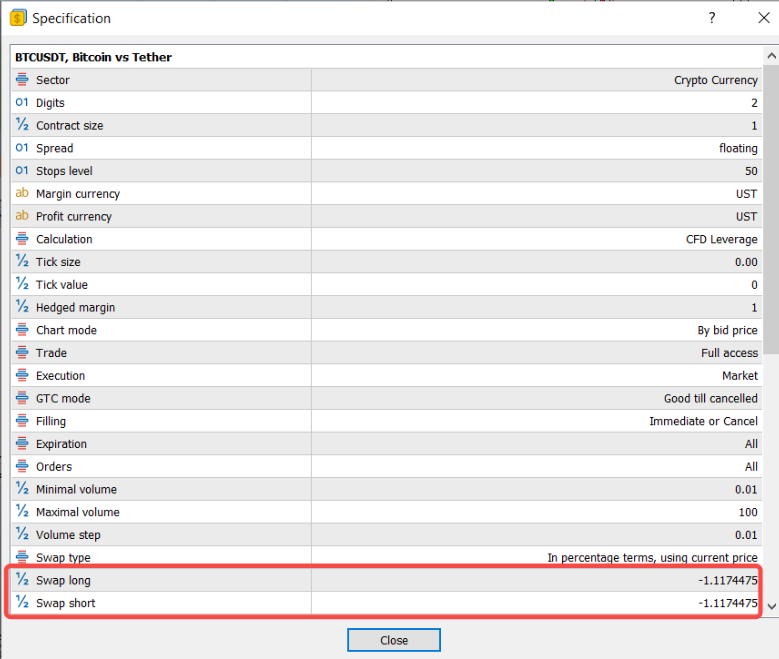
Task: Click the ½ icon beside Minimal volume
Action: [x=22, y=489]
